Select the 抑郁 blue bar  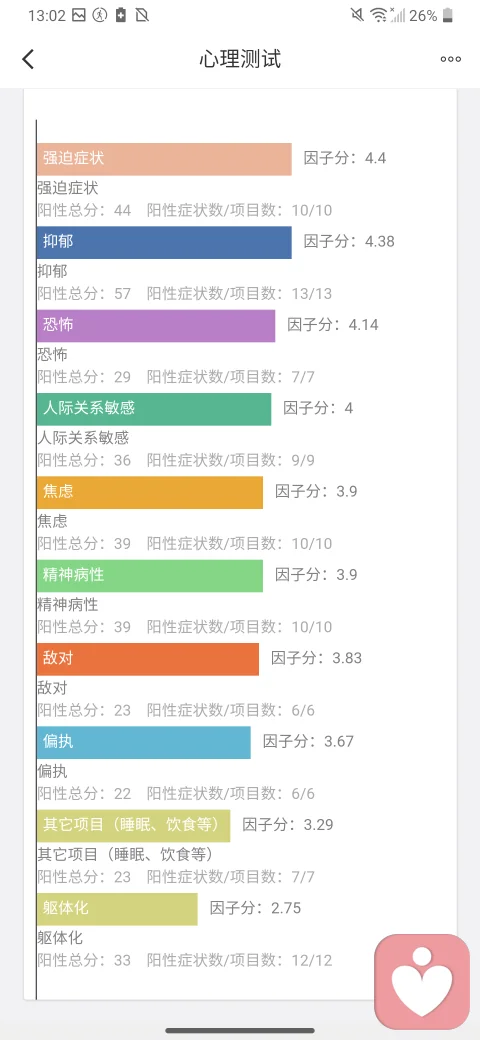click(164, 242)
